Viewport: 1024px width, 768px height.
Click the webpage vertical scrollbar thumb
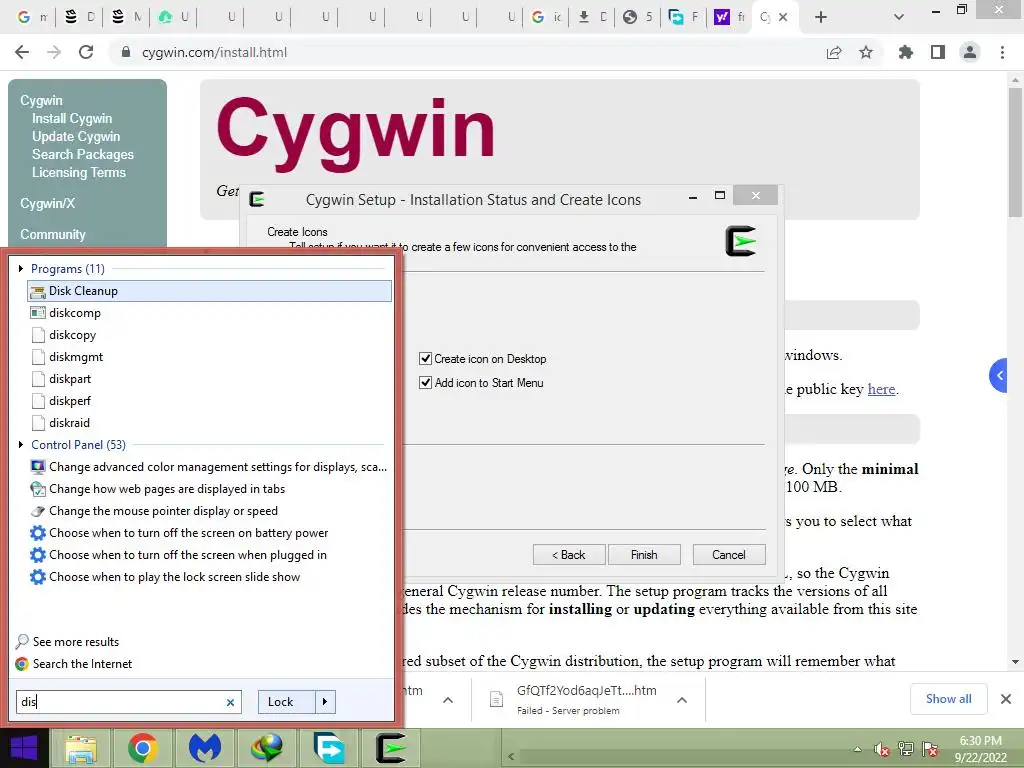tap(1015, 152)
